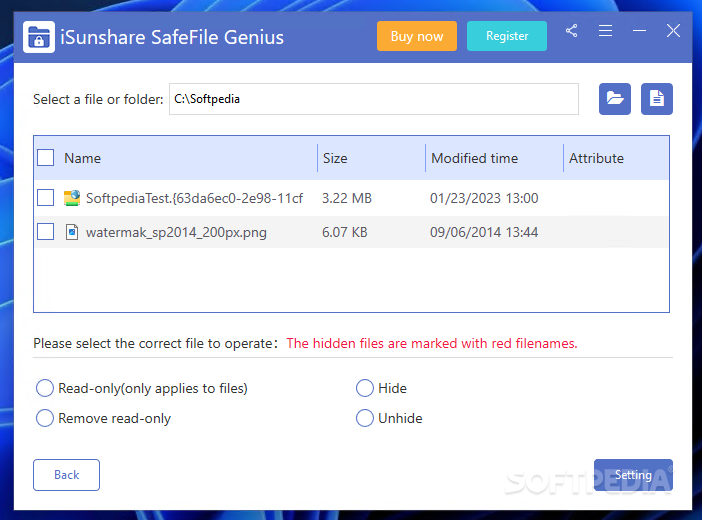Browse for a folder with open-folder icon
This screenshot has height=520, width=702.
615,99
